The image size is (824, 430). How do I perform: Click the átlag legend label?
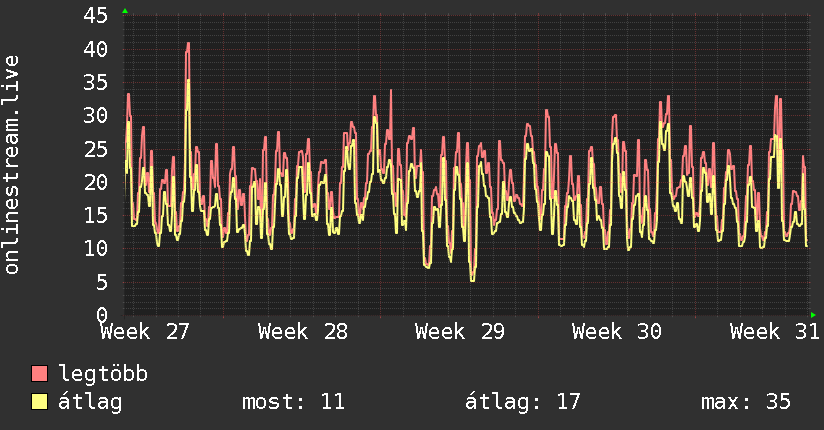[x=90, y=402]
